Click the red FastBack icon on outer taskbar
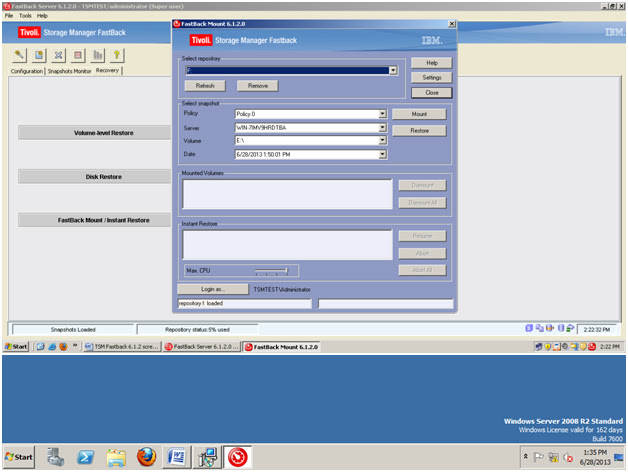 coord(238,457)
